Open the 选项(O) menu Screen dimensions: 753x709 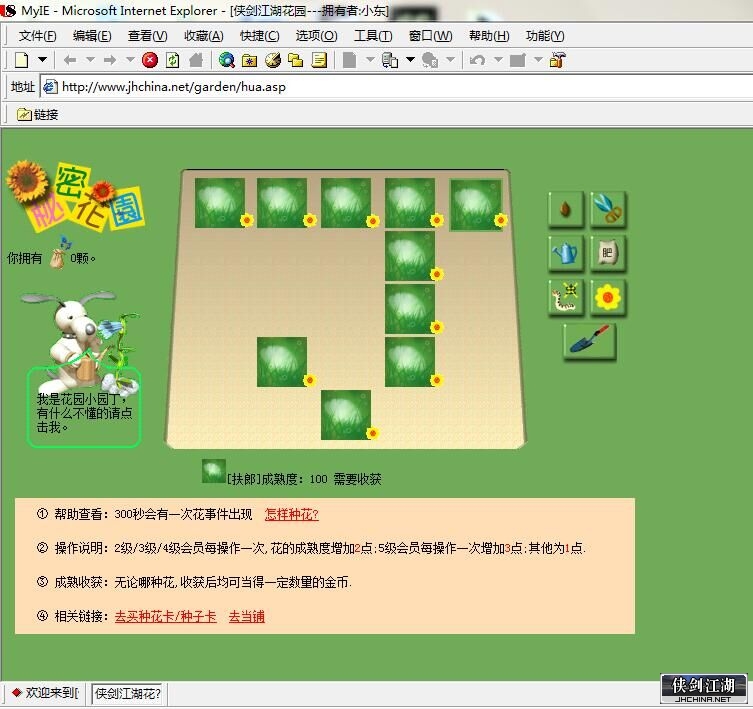click(x=316, y=36)
